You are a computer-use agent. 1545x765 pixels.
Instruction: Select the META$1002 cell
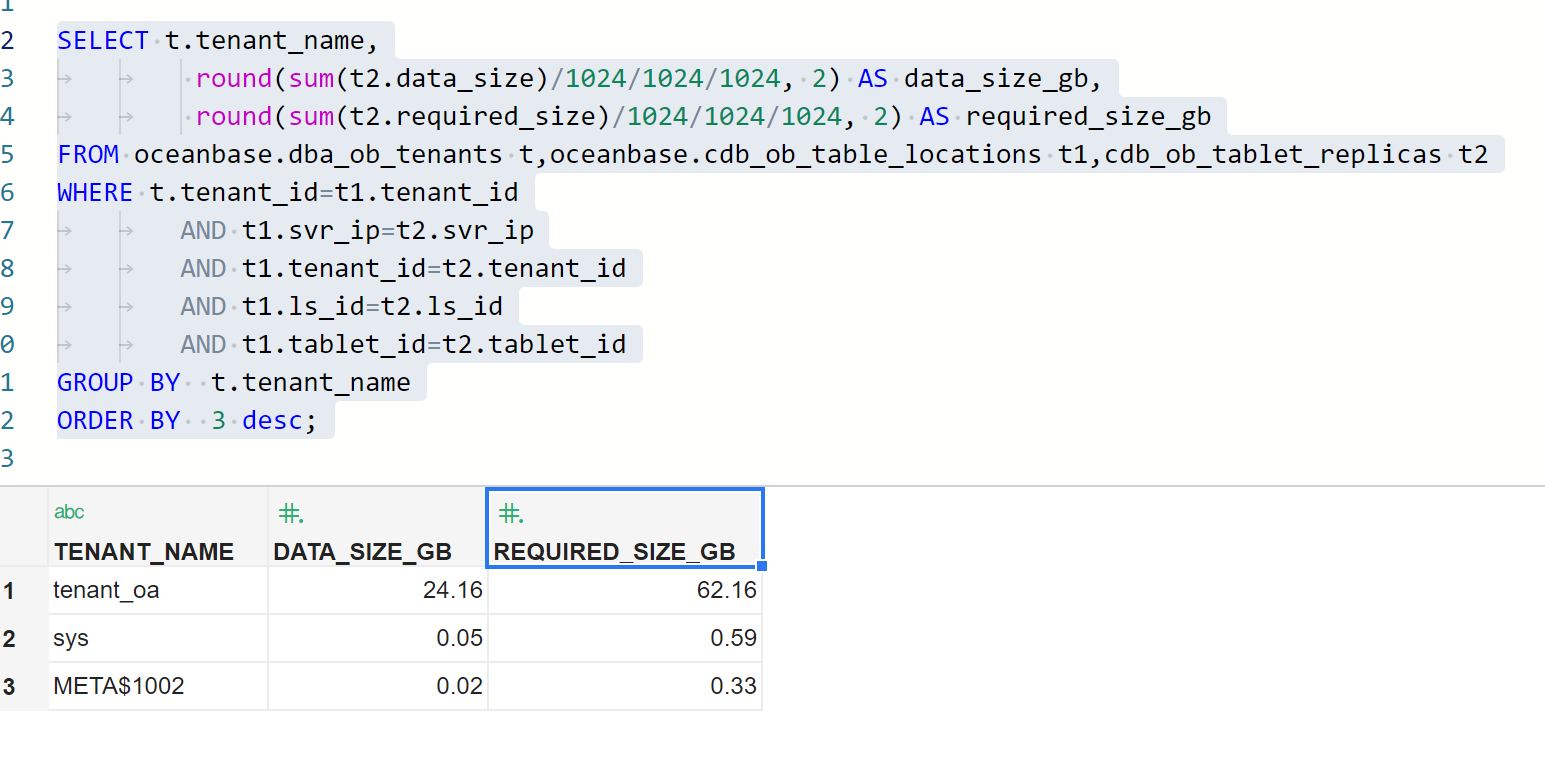(158, 686)
